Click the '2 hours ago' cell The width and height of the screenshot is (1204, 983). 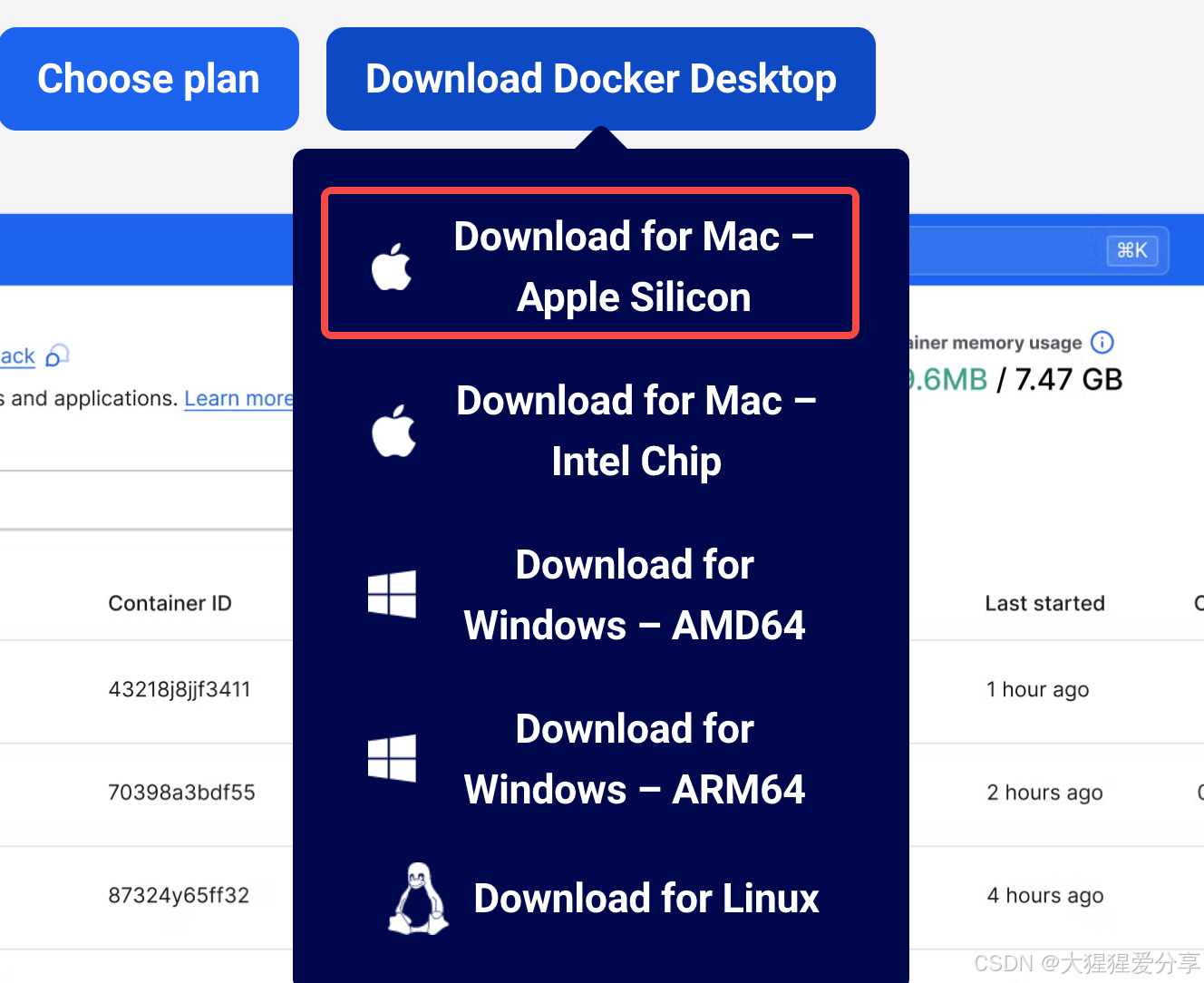coord(1045,793)
